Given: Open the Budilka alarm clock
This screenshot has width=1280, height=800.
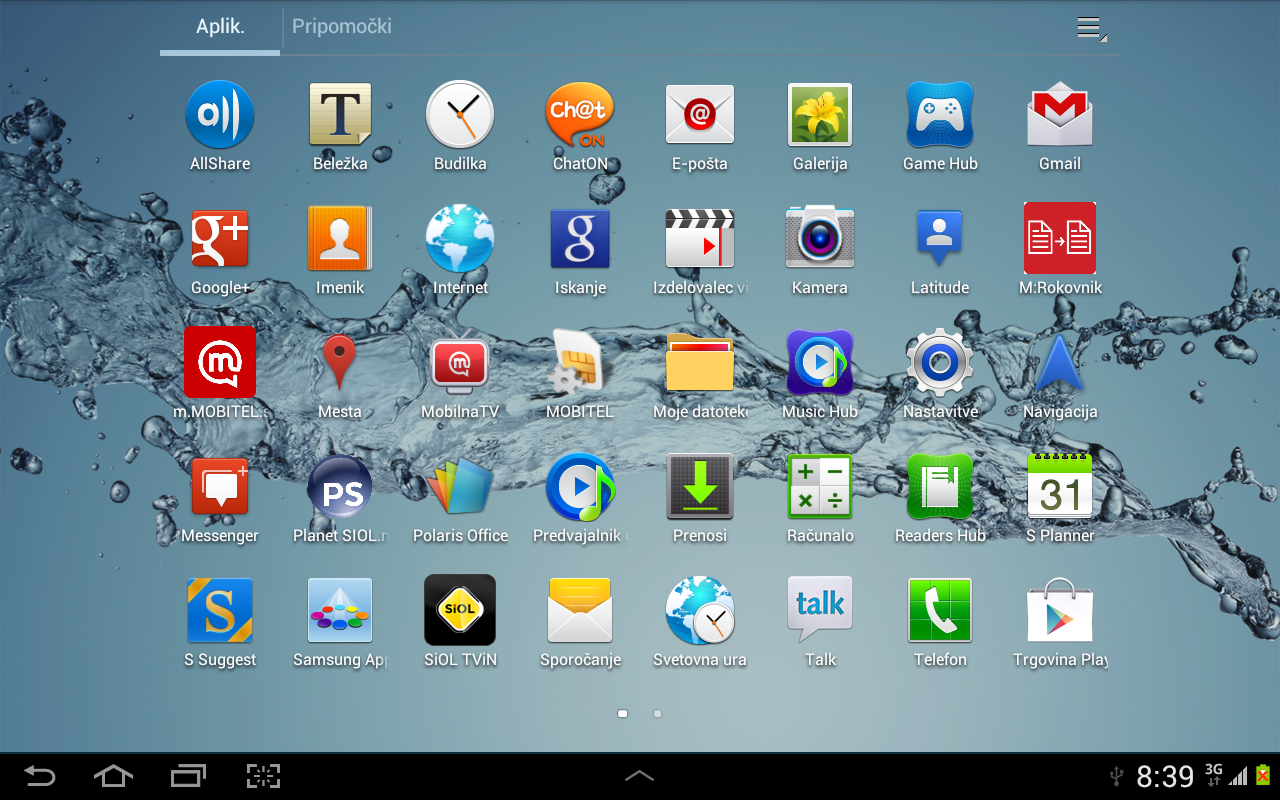Looking at the screenshot, I should pos(460,115).
